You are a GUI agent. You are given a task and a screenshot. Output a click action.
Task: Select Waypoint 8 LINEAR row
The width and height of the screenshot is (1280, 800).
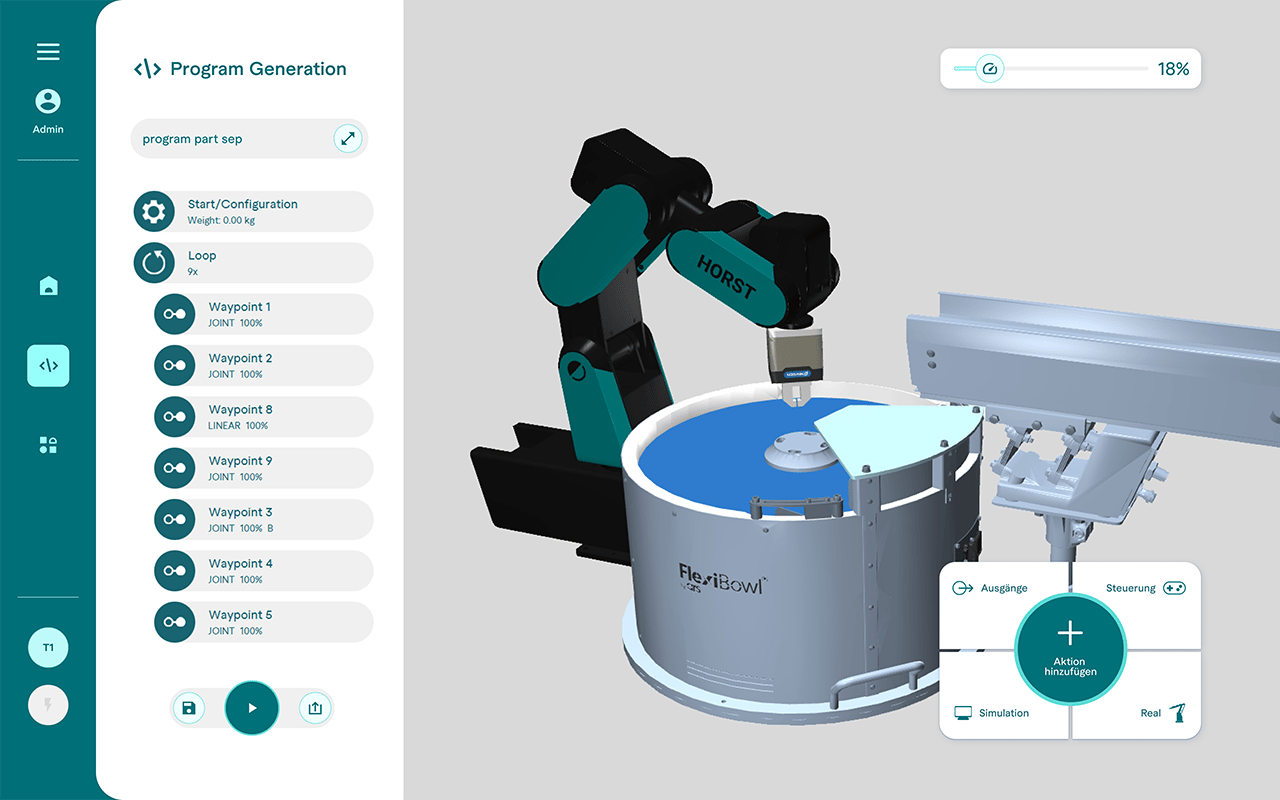264,417
